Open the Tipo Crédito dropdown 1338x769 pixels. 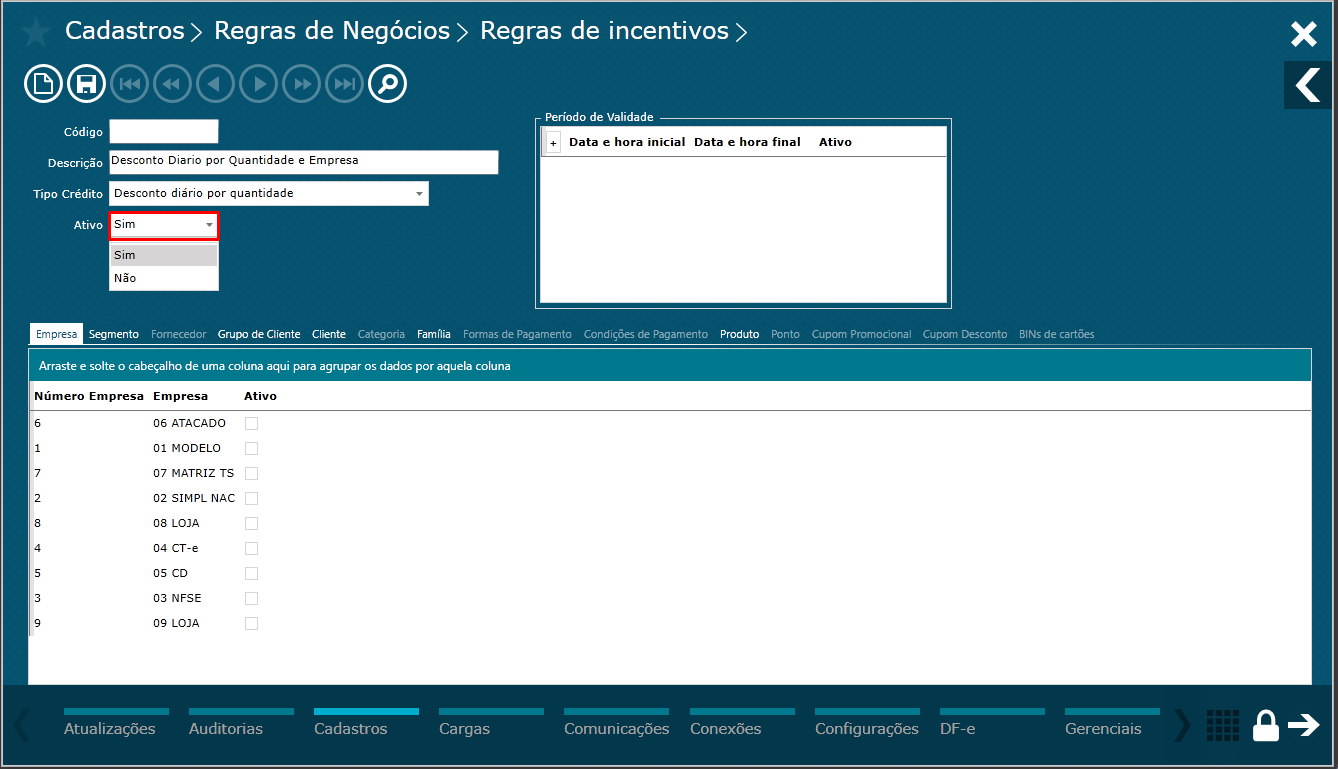coord(269,193)
